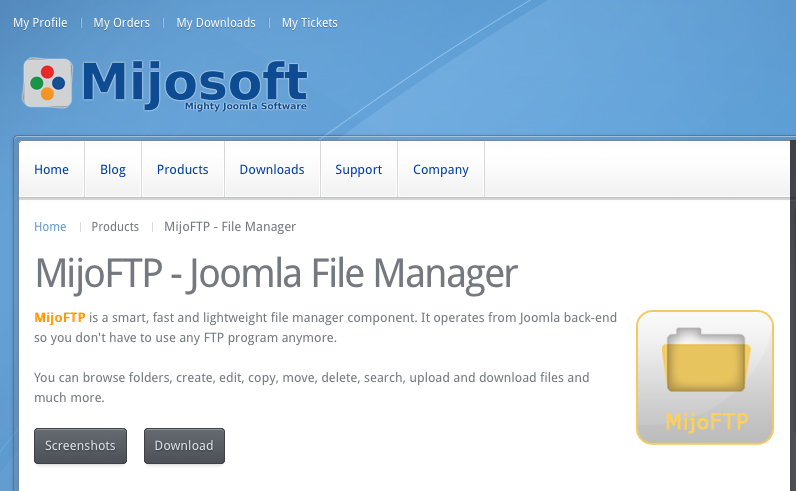Go to My Downloads link

coord(216,23)
